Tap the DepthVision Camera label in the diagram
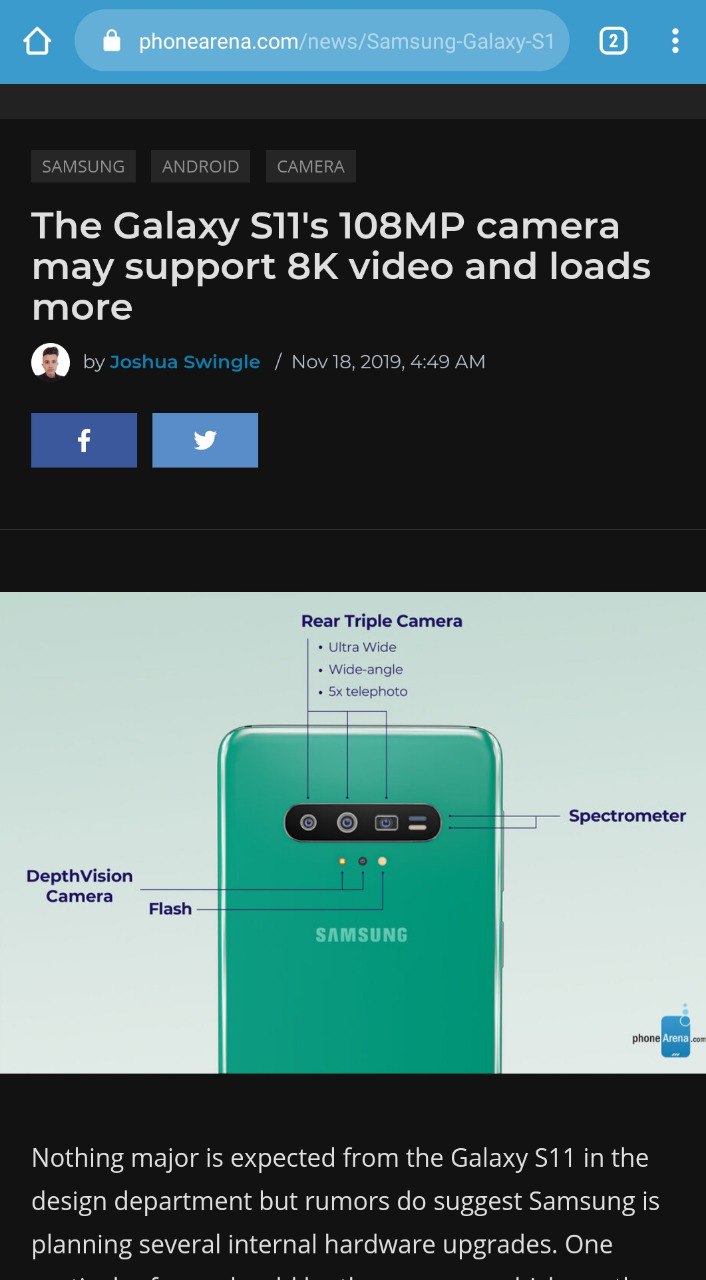Image resolution: width=706 pixels, height=1280 pixels. pos(79,886)
